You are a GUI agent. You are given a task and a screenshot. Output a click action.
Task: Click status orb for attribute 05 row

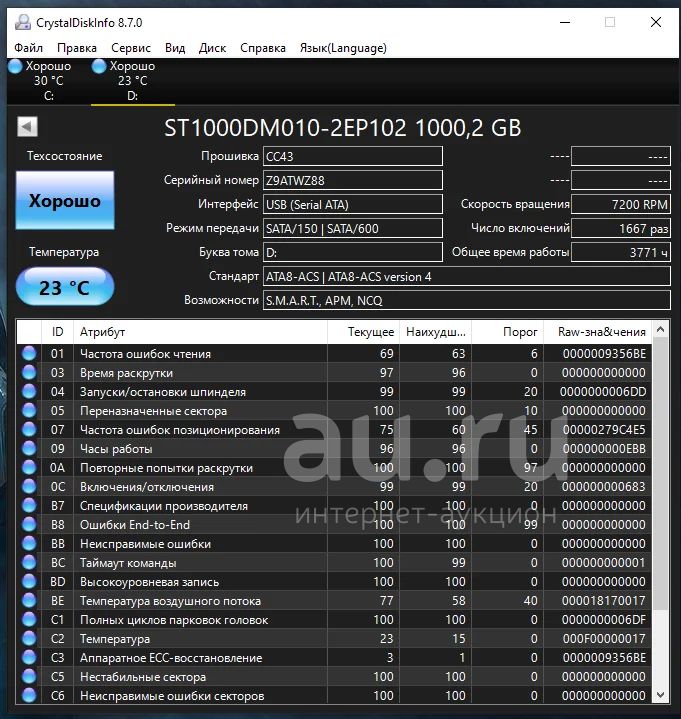[x=29, y=410]
